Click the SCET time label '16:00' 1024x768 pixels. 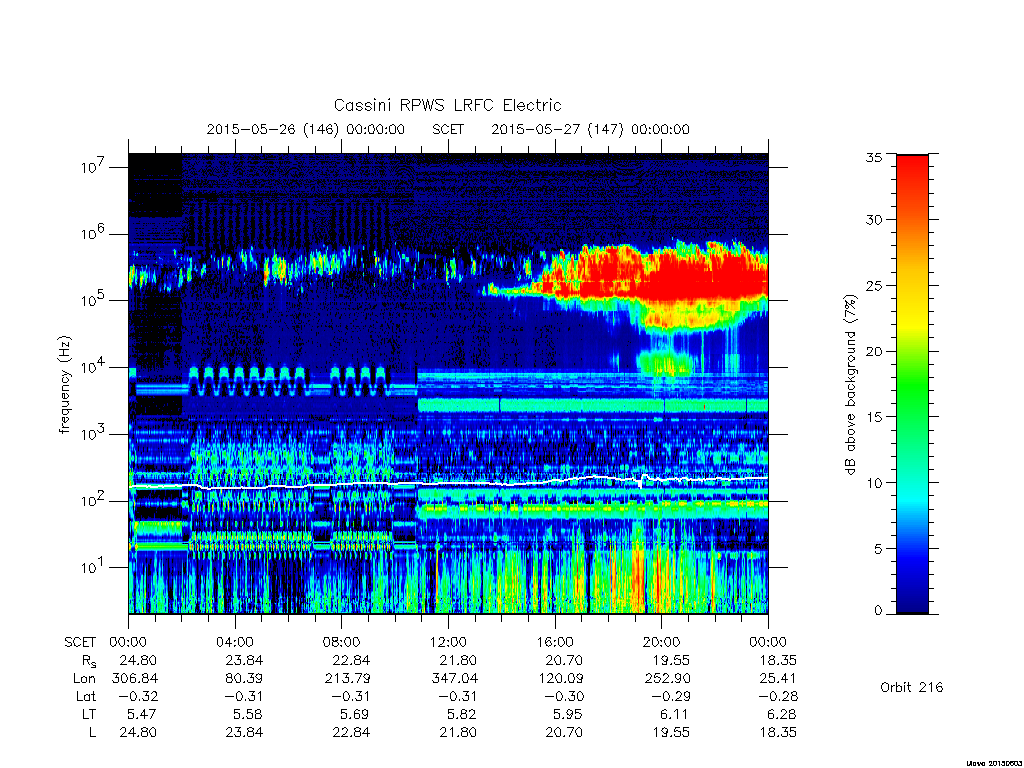[554, 642]
